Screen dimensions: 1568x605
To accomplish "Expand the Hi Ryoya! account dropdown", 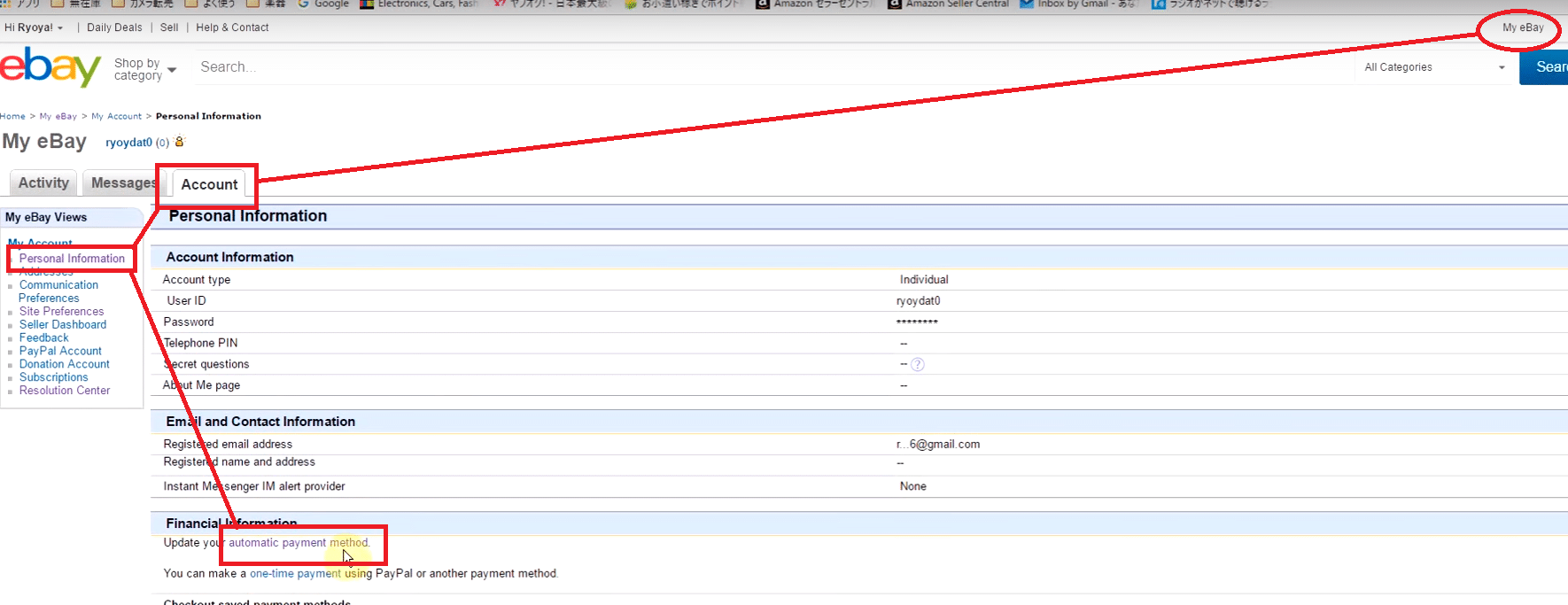I will coord(34,27).
